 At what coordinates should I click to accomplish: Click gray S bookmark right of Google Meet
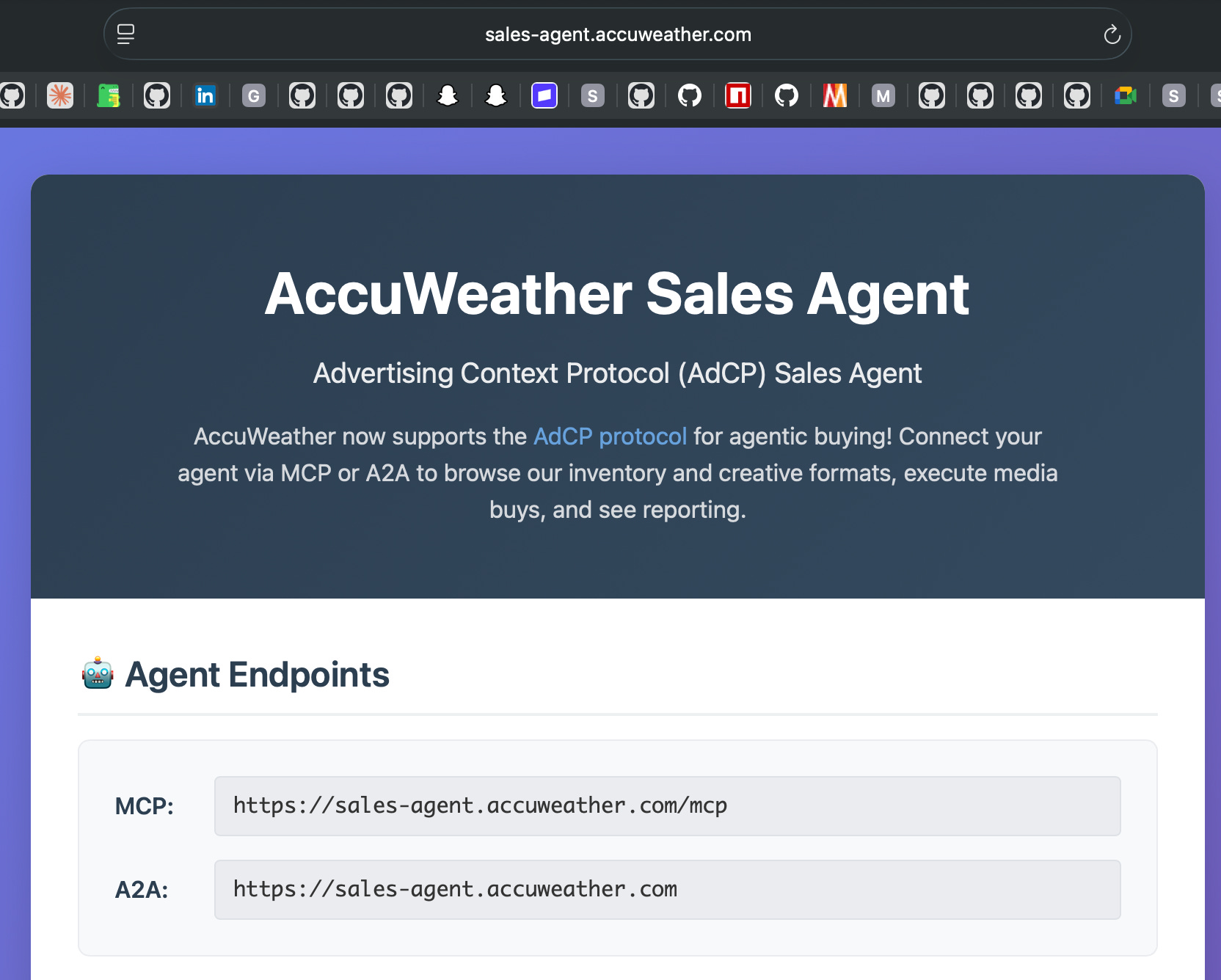[1174, 95]
